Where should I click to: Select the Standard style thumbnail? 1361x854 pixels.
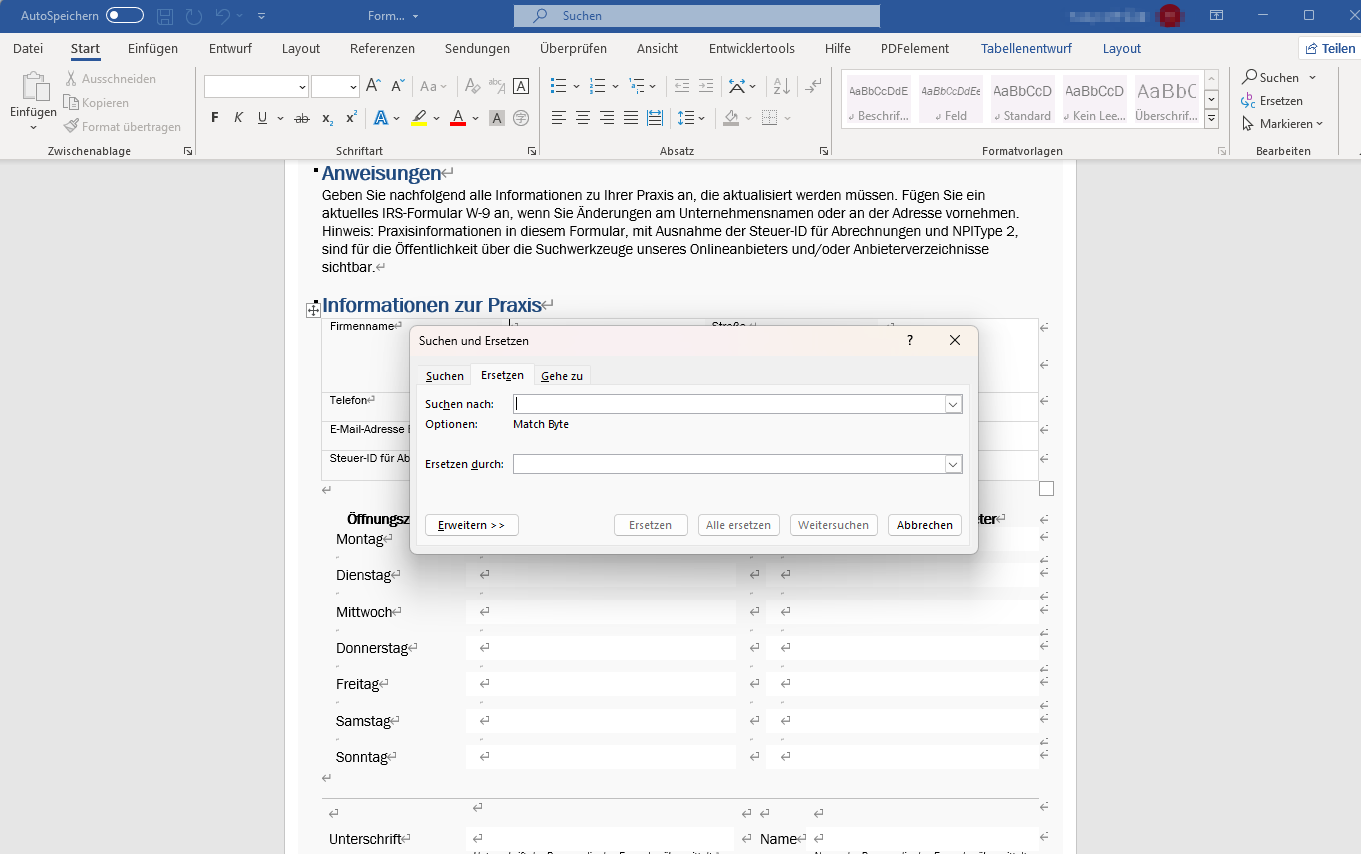(1022, 99)
